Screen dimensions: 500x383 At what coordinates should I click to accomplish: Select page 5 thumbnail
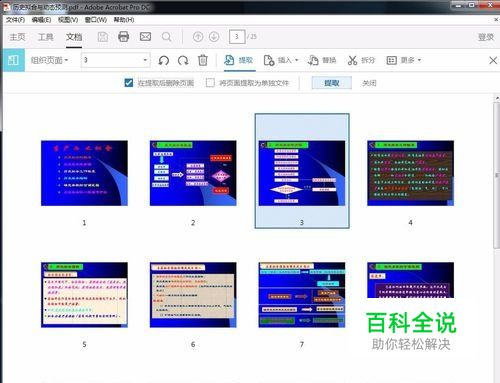click(84, 295)
